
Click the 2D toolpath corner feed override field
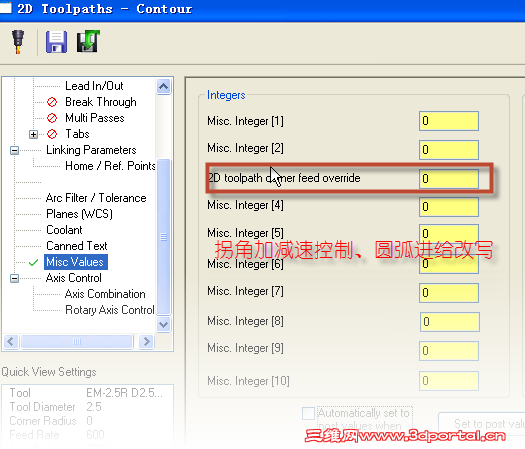(x=449, y=178)
